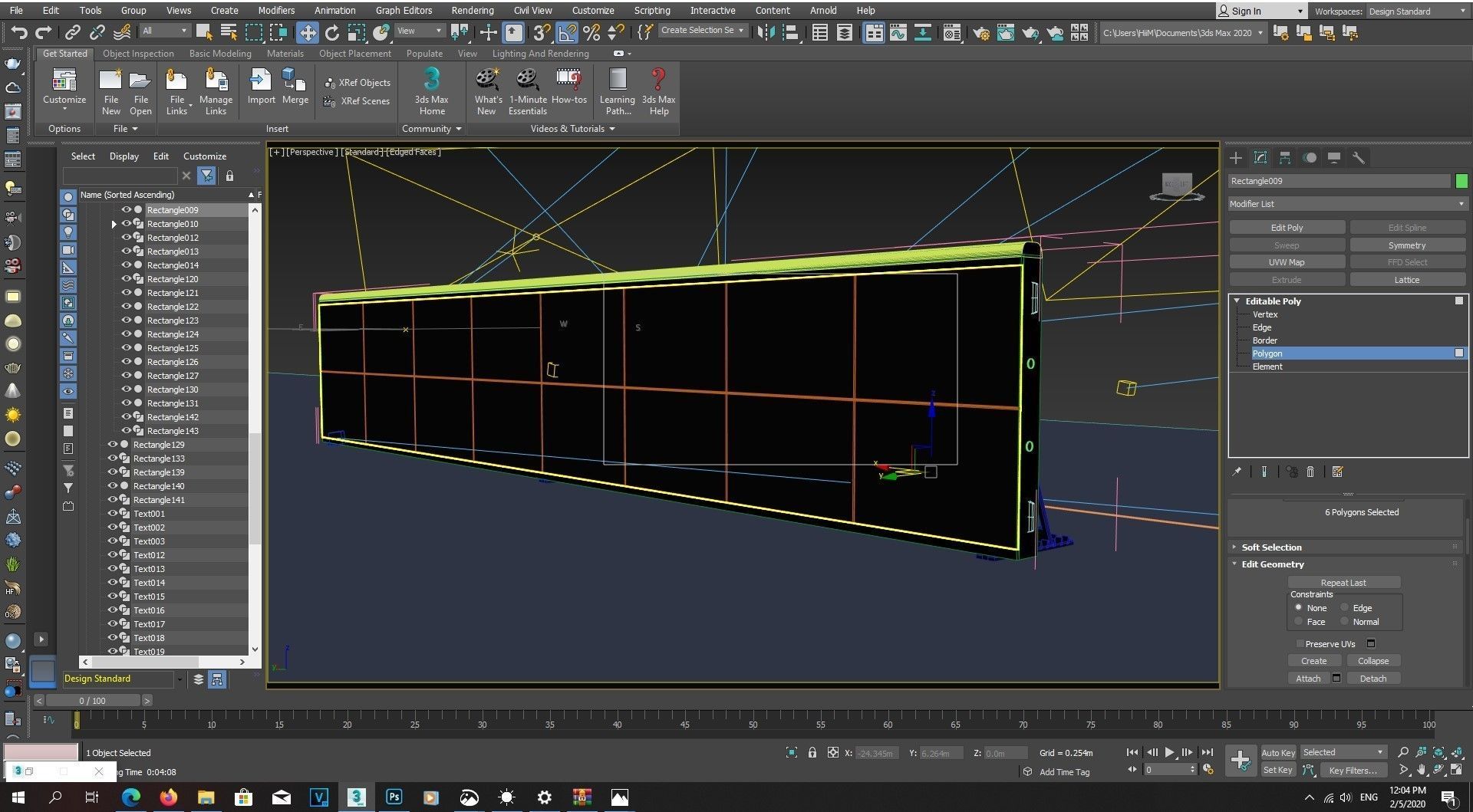Click the Import ribbon icon
Screen dimensions: 1473x812
[261, 87]
